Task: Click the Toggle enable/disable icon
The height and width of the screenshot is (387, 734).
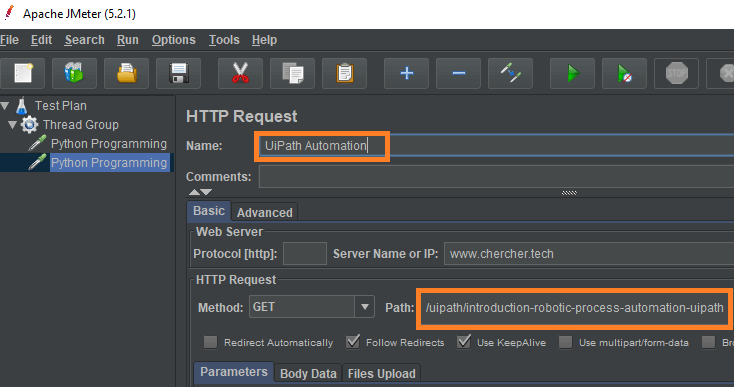Action: pyautogui.click(x=510, y=73)
